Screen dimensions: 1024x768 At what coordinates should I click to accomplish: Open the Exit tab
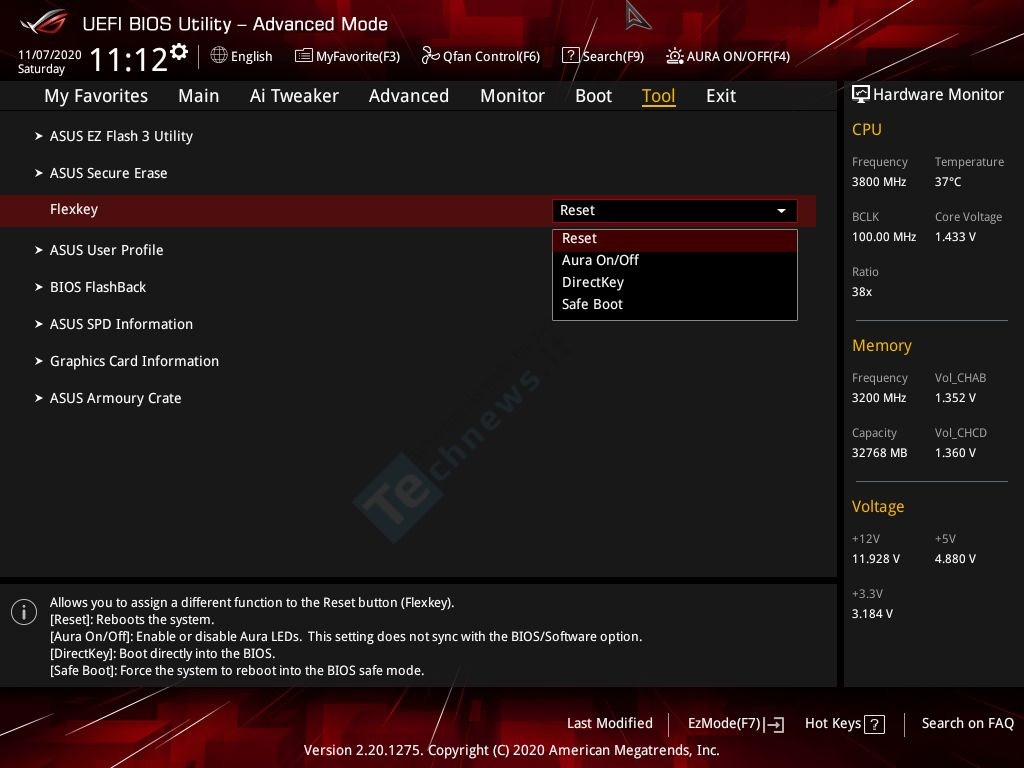(721, 96)
